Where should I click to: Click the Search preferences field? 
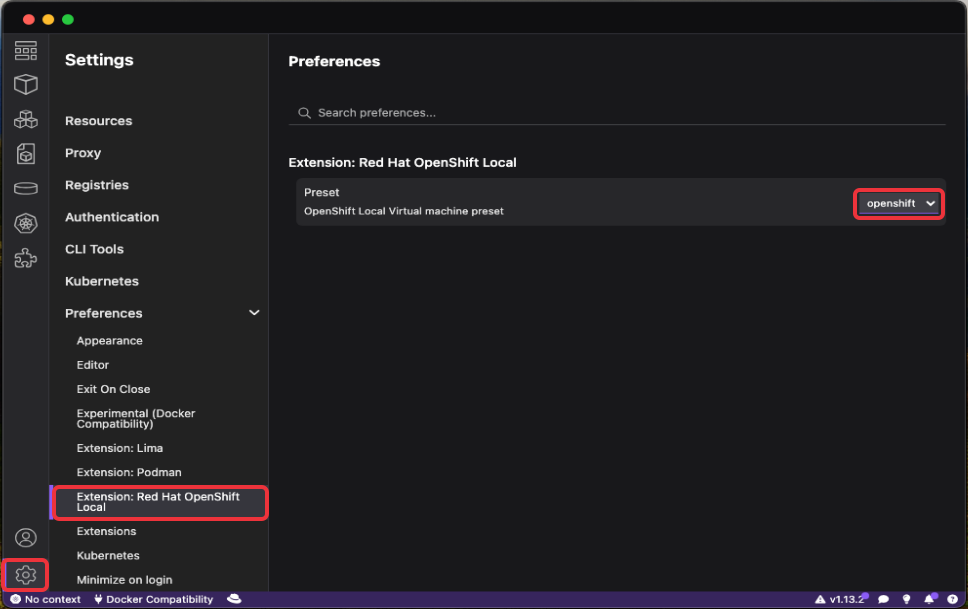pyautogui.click(x=617, y=113)
